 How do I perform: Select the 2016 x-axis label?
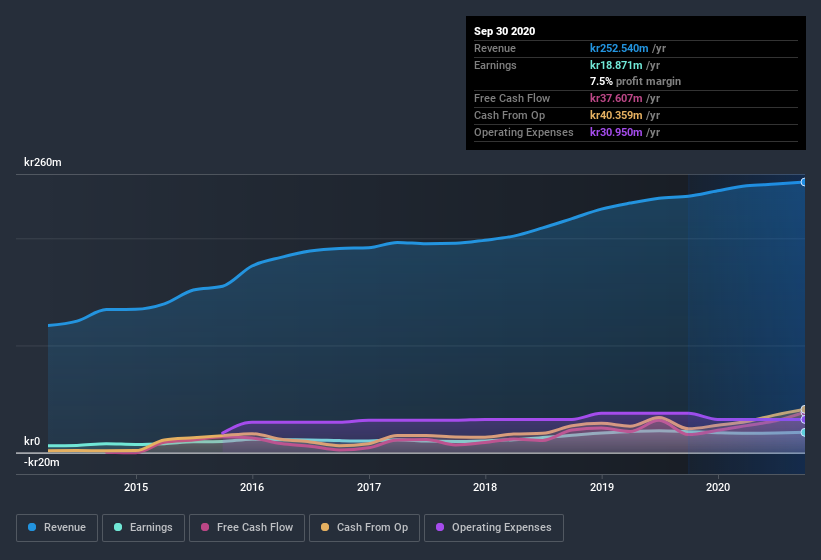click(252, 487)
